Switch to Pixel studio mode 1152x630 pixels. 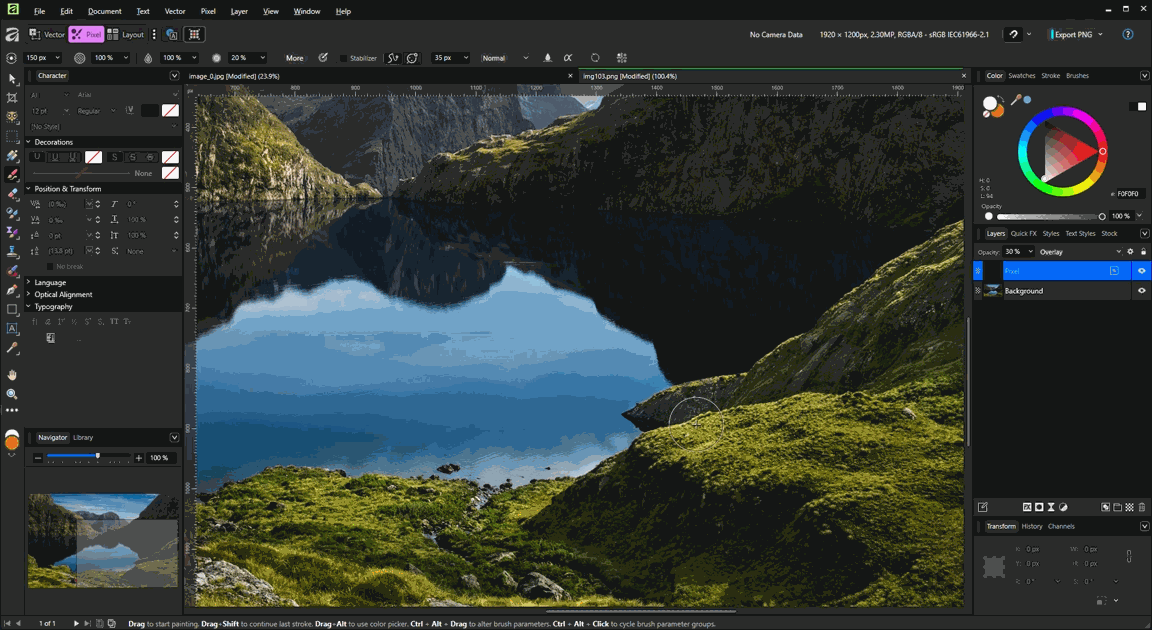click(x=87, y=35)
